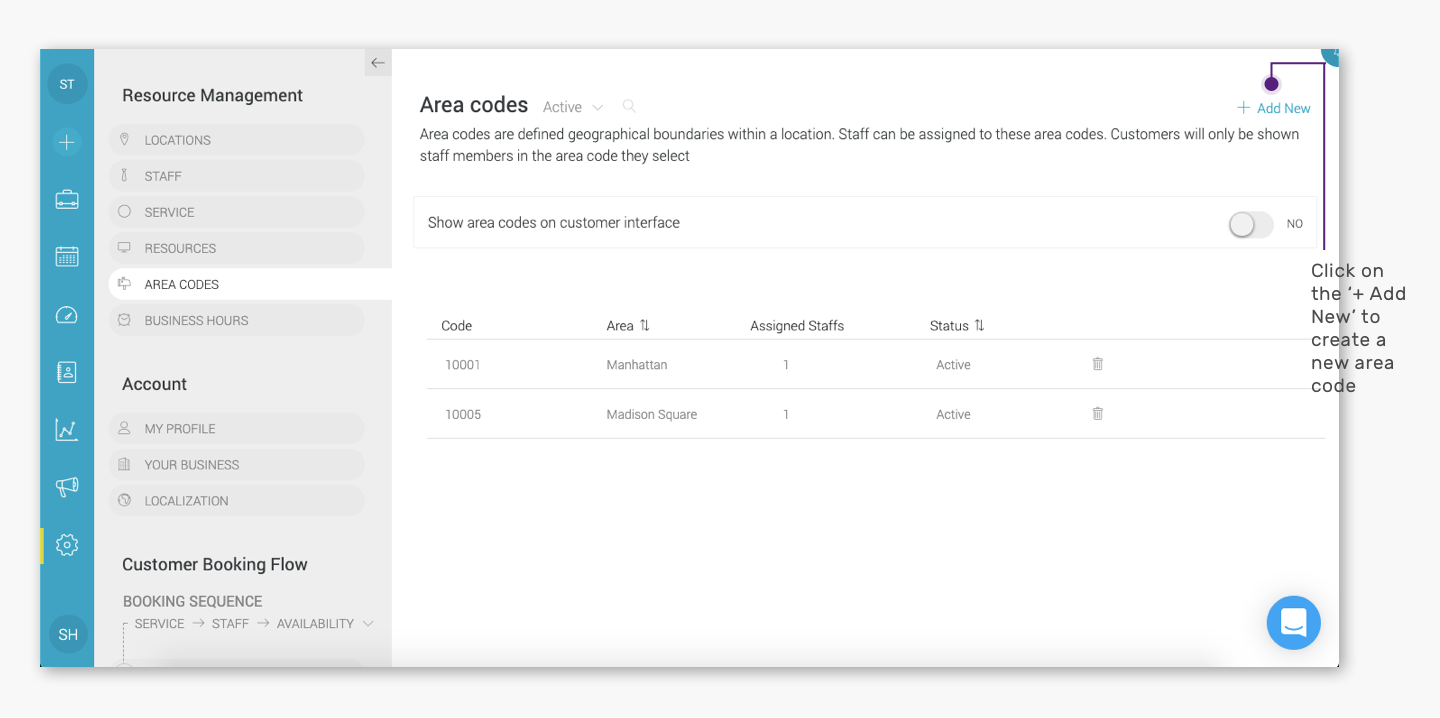Screen dimensions: 1440x718
Task: Click the Manhattan area name
Action: pyautogui.click(x=637, y=365)
